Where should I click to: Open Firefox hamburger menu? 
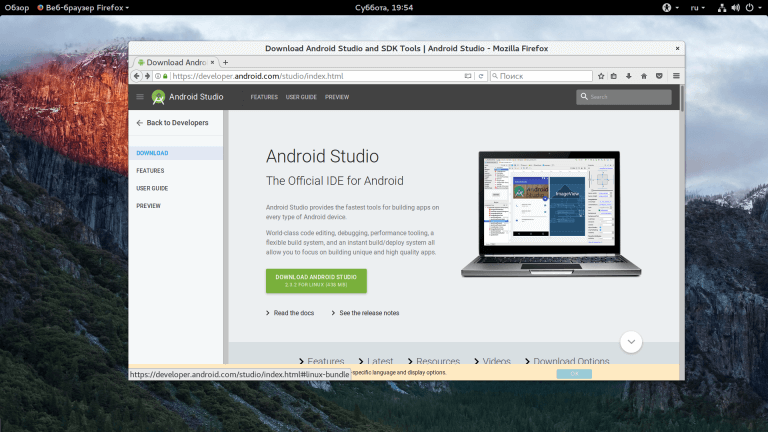click(x=676, y=76)
